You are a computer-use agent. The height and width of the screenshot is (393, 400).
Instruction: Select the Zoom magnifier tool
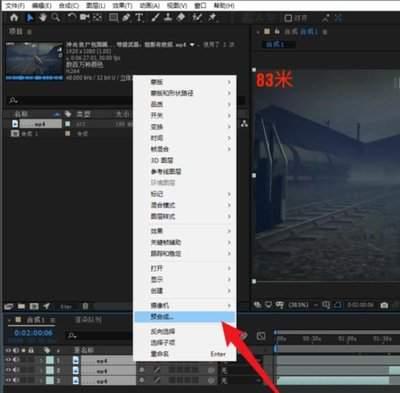tap(55, 18)
